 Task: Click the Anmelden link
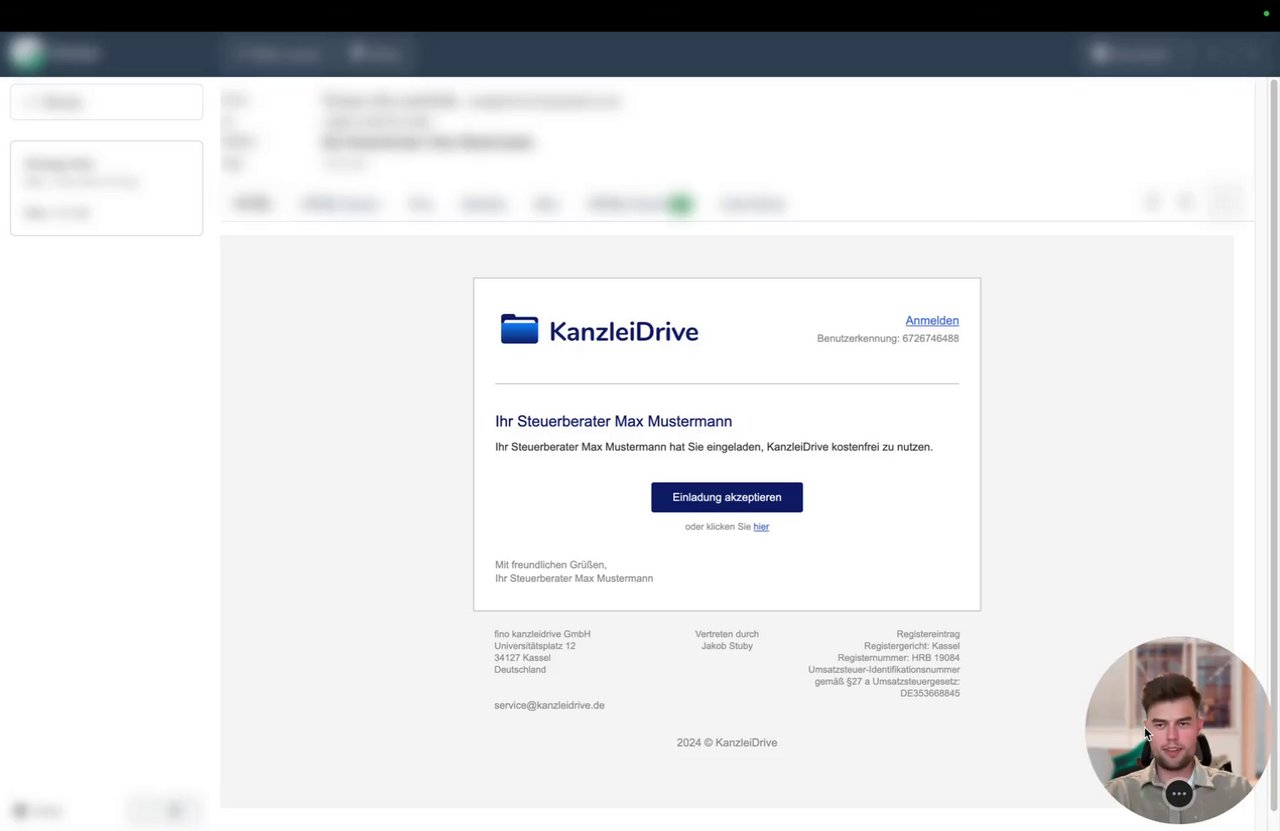point(932,321)
